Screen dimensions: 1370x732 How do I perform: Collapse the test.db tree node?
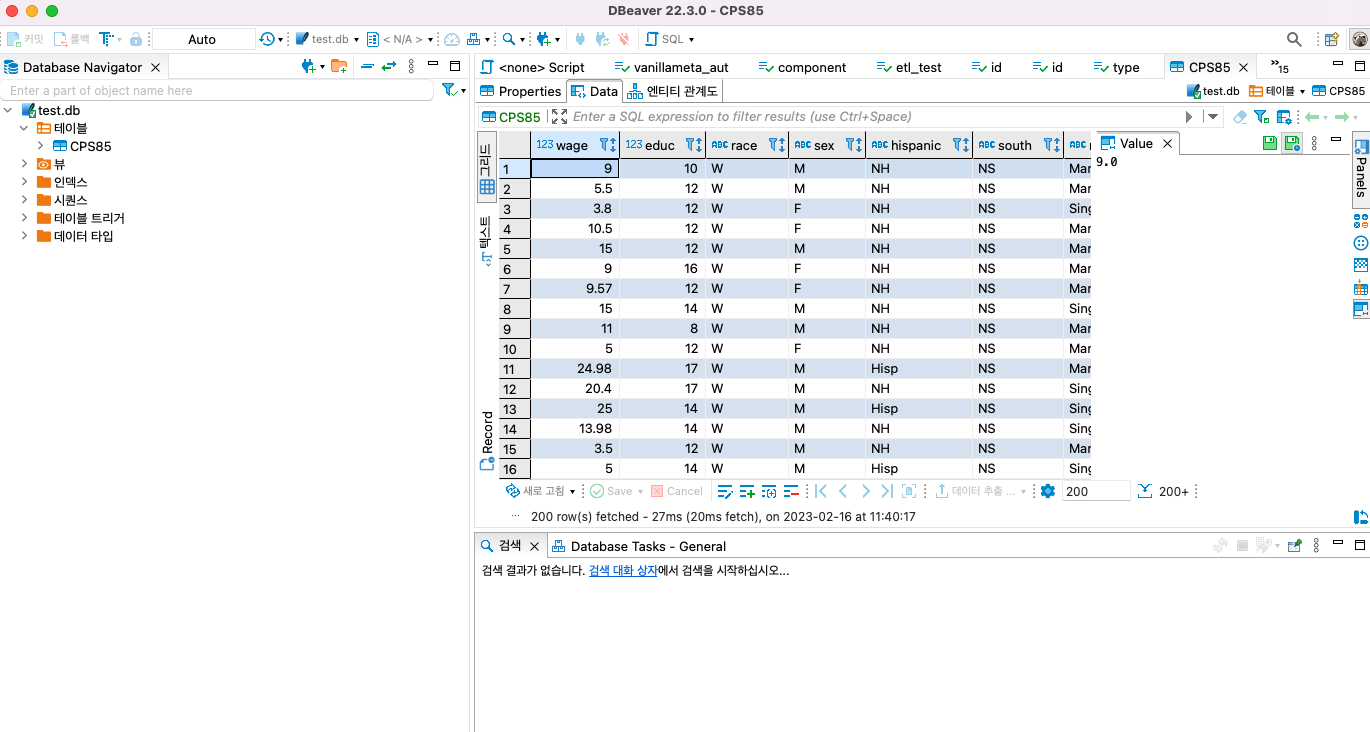(9, 110)
